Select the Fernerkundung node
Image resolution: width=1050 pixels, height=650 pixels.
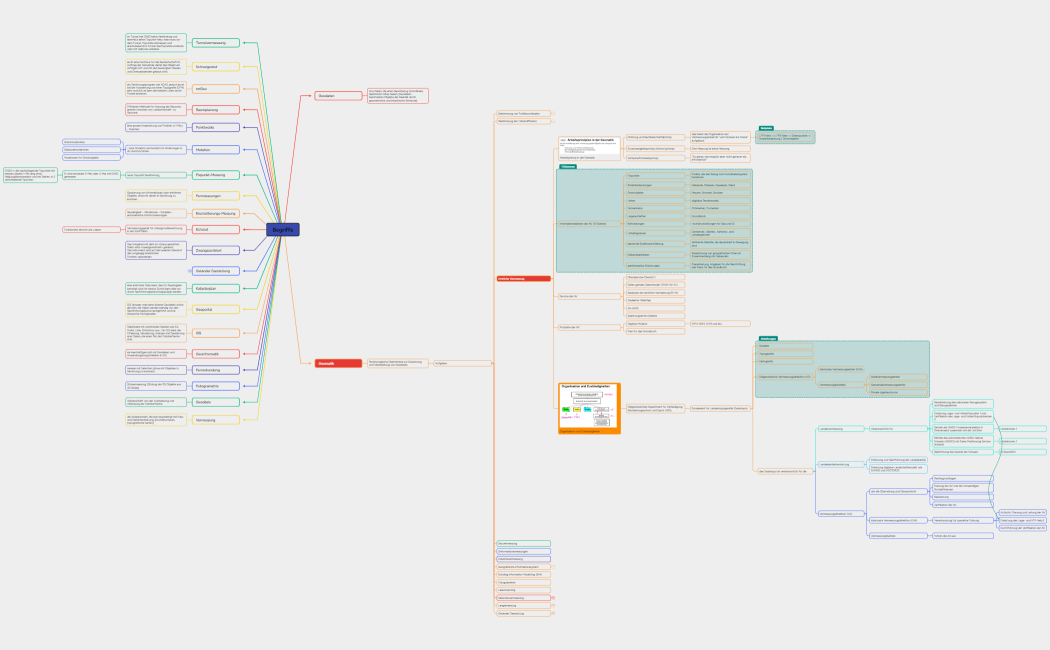[x=215, y=370]
